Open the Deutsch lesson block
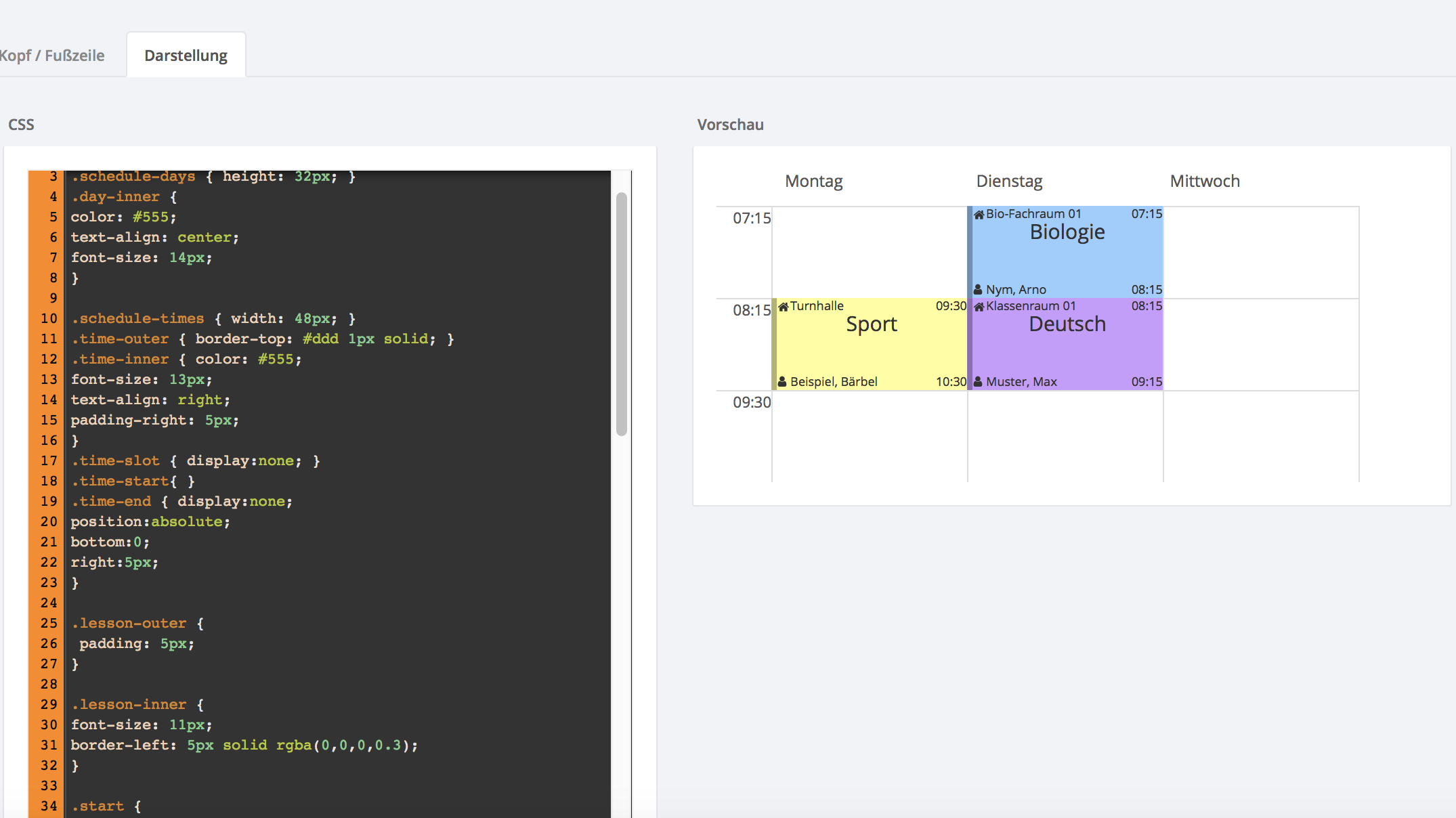 (1066, 344)
